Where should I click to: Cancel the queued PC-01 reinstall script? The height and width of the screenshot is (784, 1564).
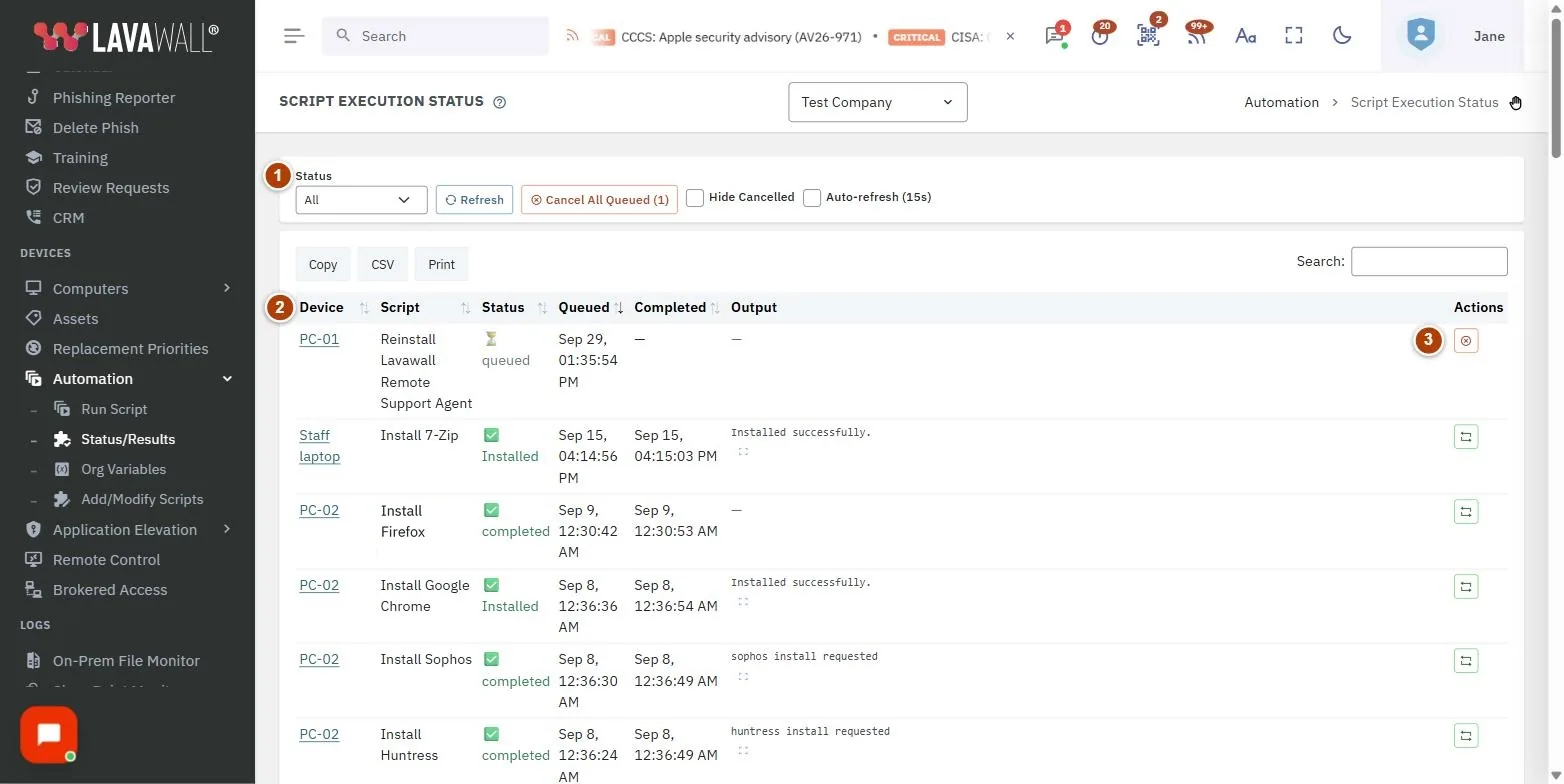[x=1466, y=341]
